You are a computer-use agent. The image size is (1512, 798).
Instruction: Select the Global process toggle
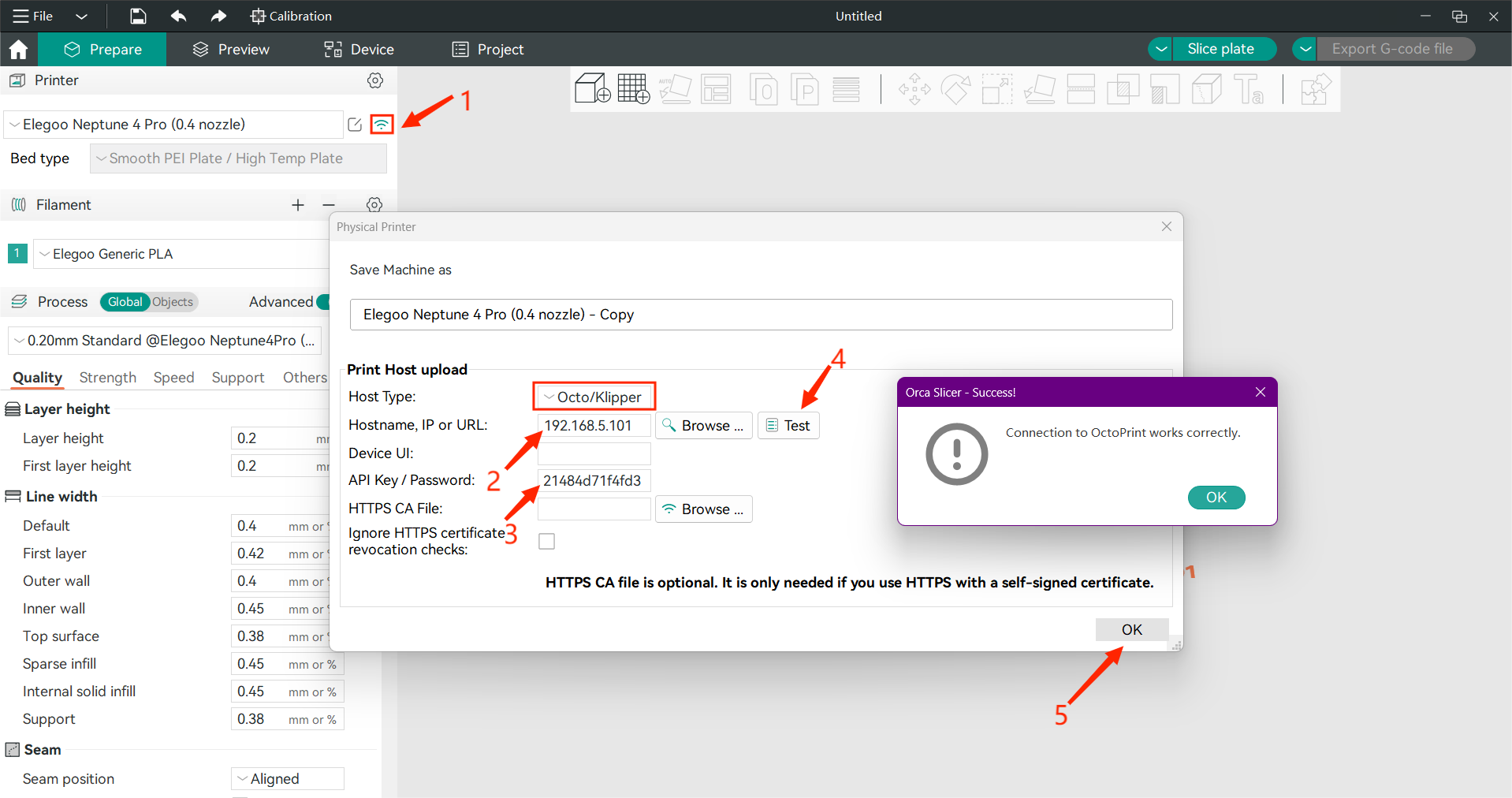[125, 302]
